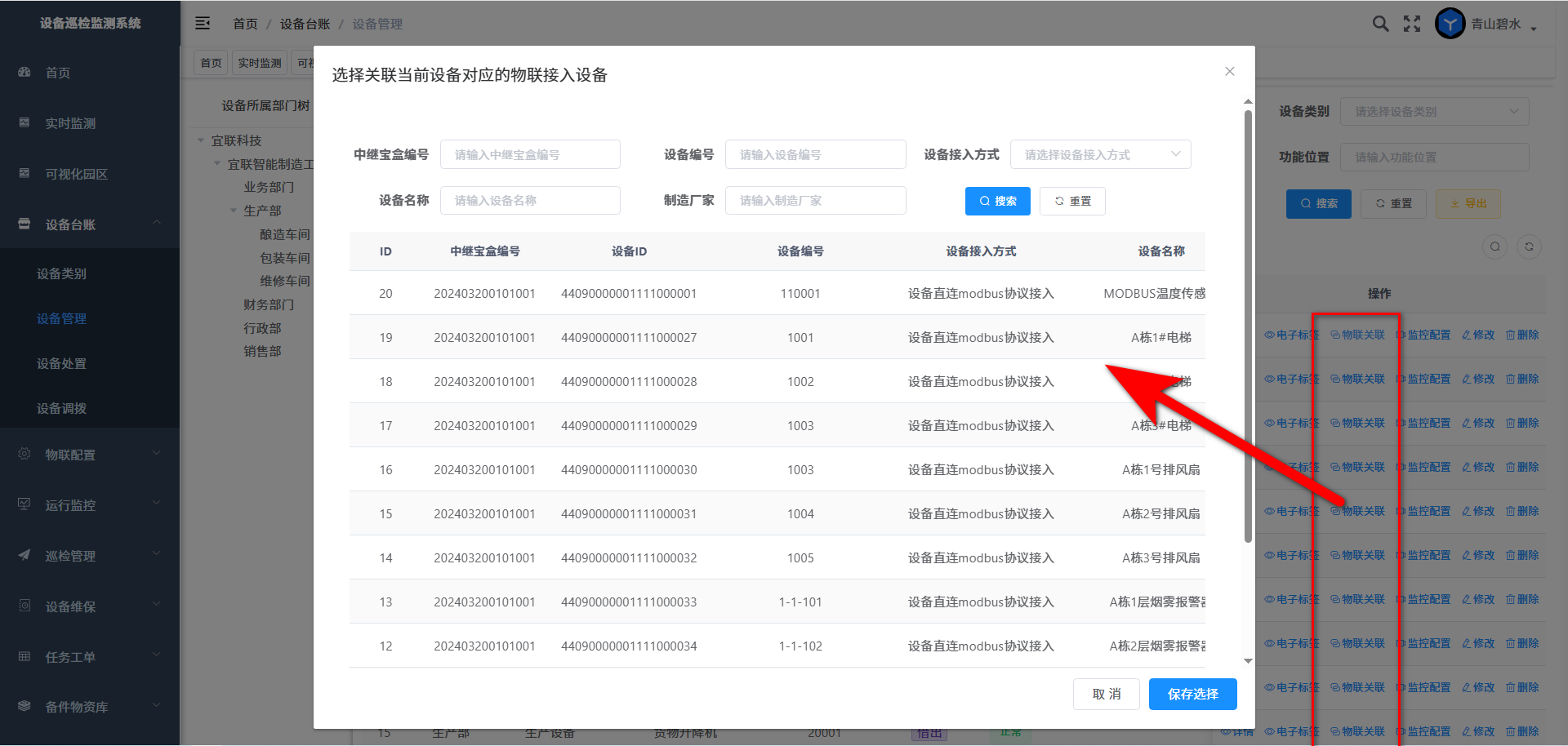Viewport: 1568px width, 746px height.
Task: Open 可视化园区 in the sidebar
Action: [x=76, y=174]
